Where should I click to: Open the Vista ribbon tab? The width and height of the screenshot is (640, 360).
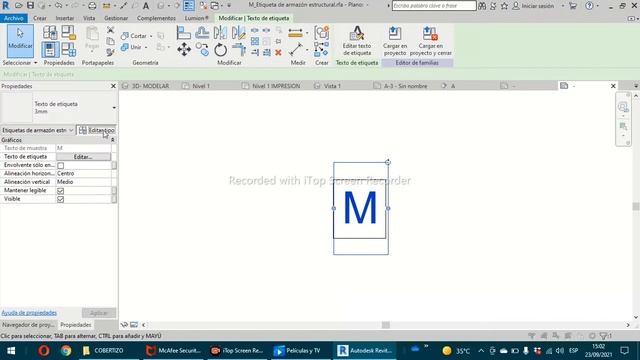click(x=89, y=18)
